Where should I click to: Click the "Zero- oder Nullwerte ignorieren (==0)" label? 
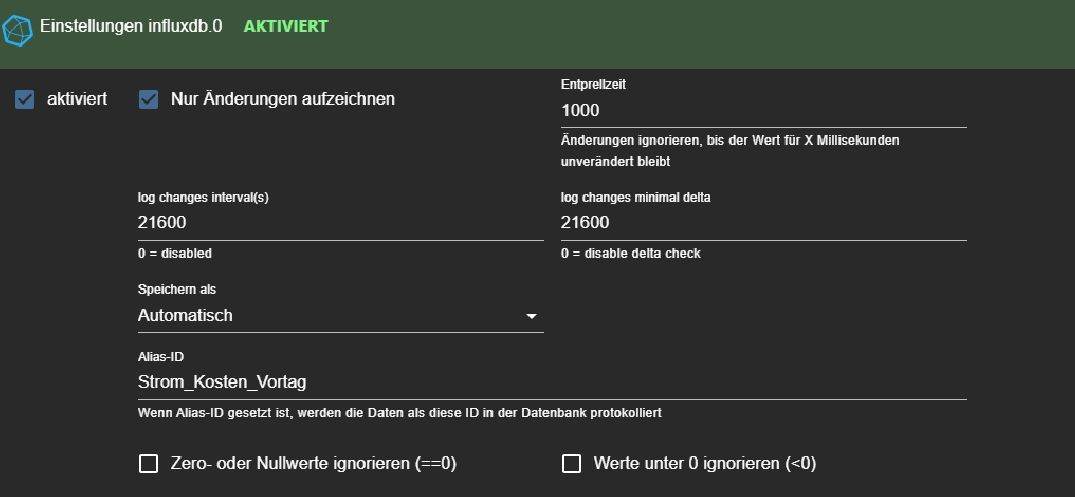click(314, 463)
